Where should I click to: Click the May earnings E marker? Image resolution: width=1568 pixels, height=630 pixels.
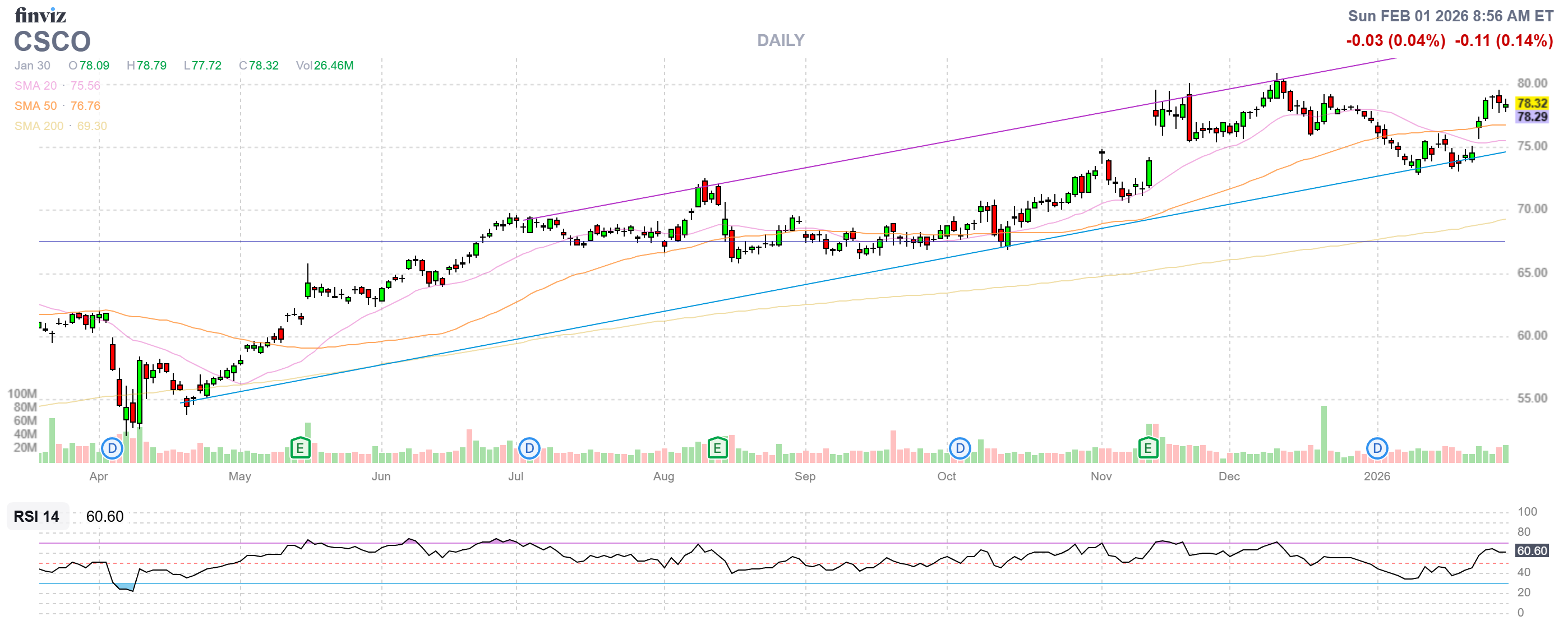300,450
